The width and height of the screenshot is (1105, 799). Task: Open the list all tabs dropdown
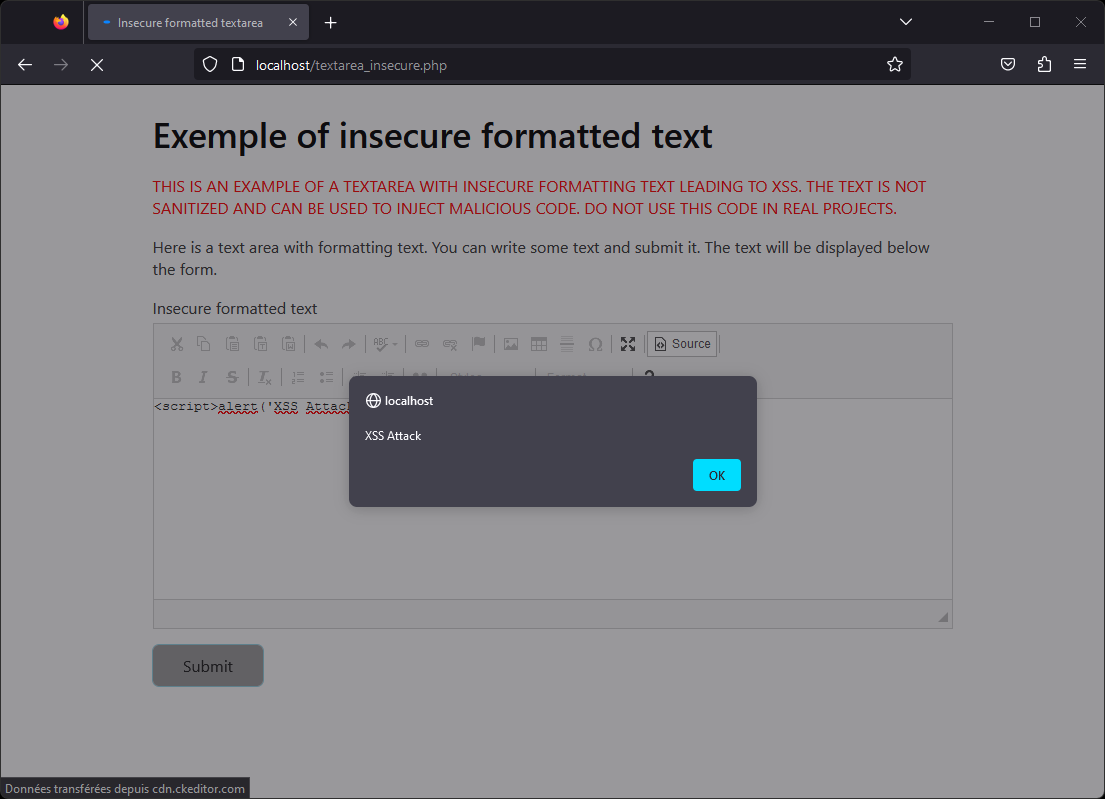pyautogui.click(x=905, y=22)
